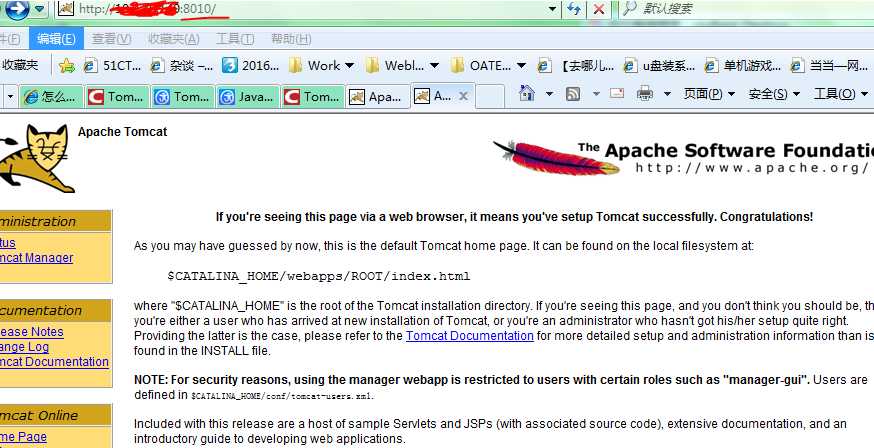The width and height of the screenshot is (874, 448).
Task: Open the 2016... favorites bookmark
Action: pyautogui.click(x=250, y=66)
